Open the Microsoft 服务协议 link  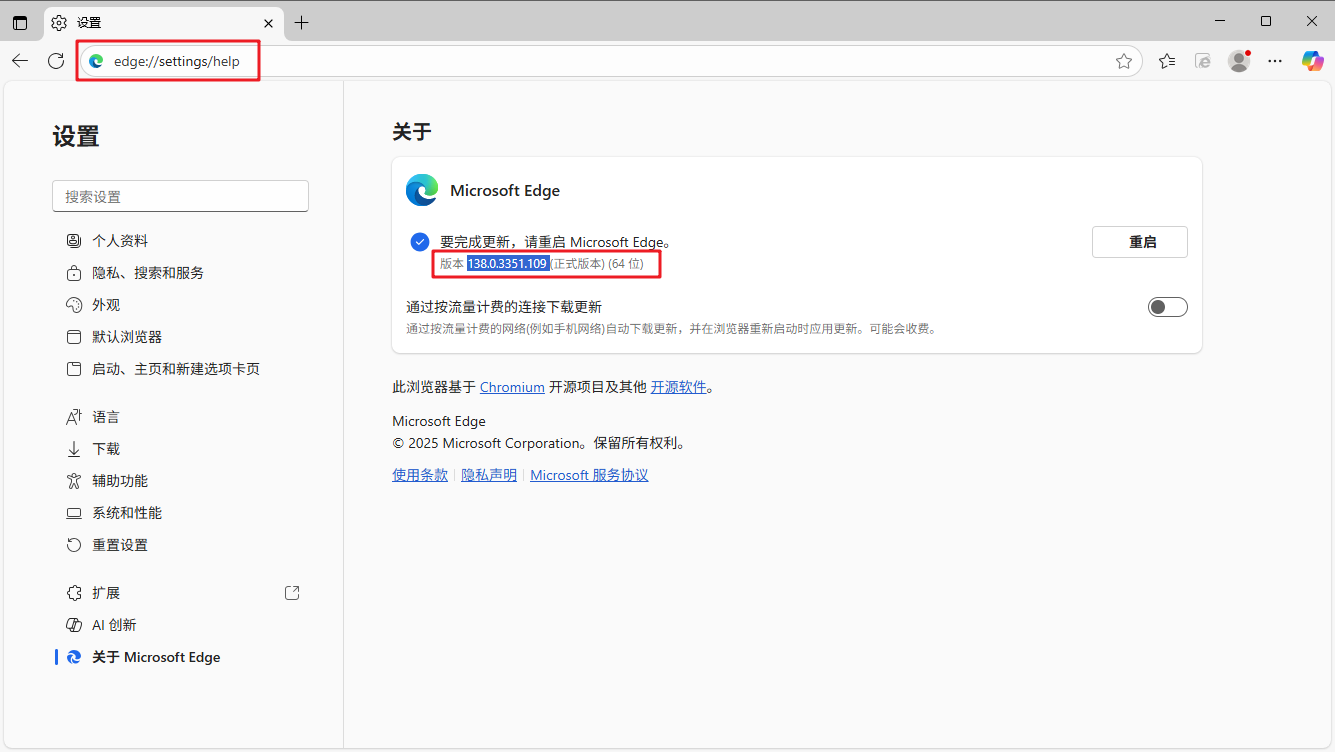[589, 475]
